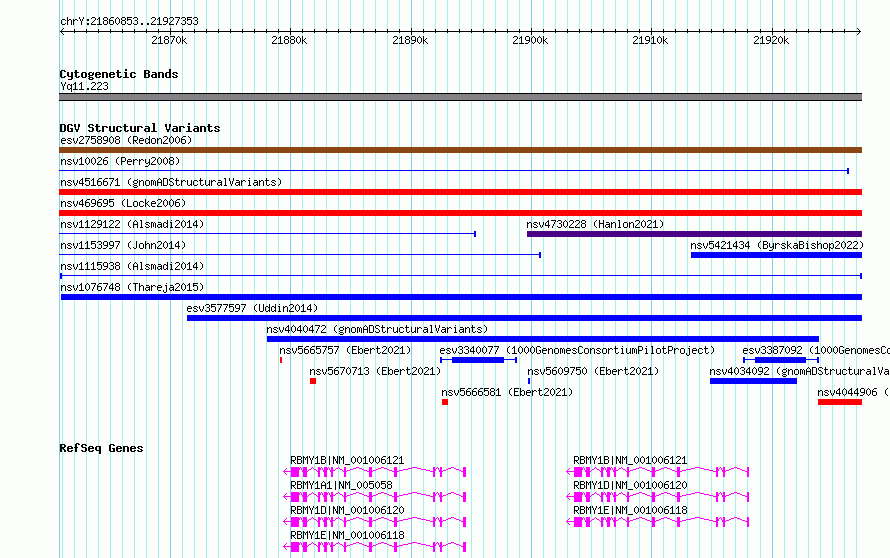The image size is (890, 558).
Task: Click left RBMY1B NM_001006121 gene glyph
Action: point(375,472)
